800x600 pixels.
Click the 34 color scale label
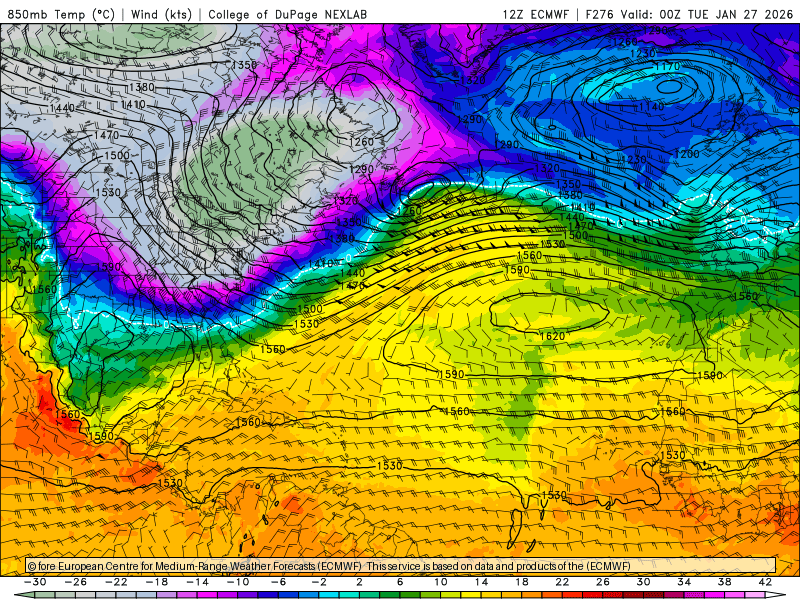(x=684, y=582)
